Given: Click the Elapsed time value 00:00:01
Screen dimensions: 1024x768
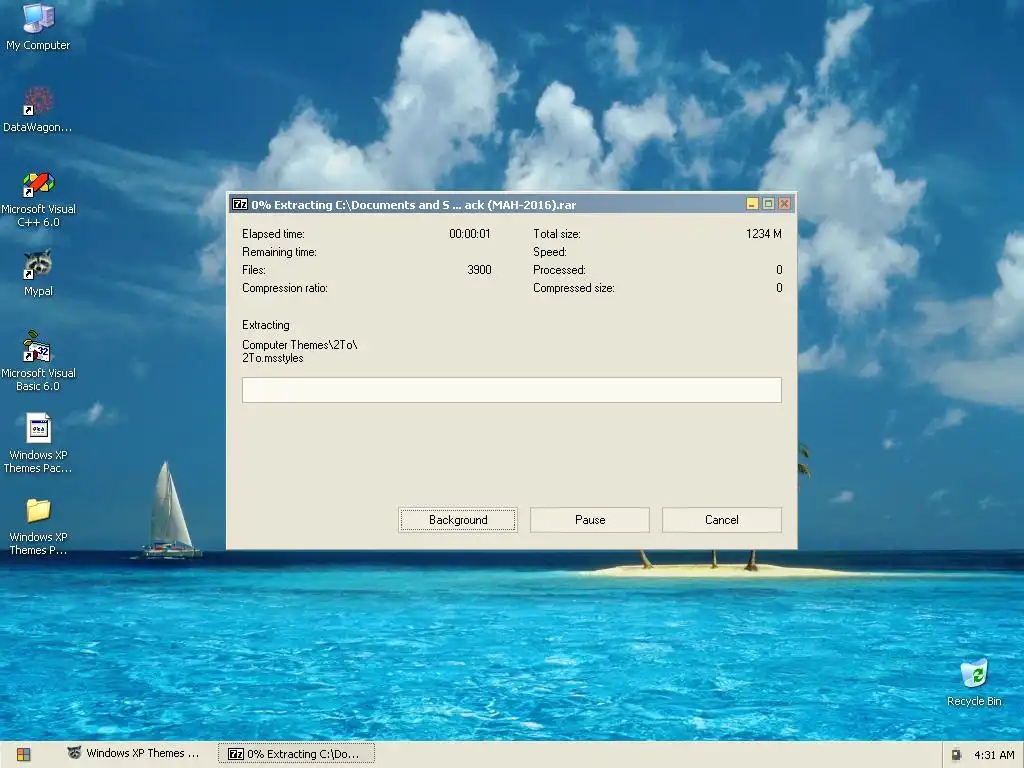Looking at the screenshot, I should point(470,234).
